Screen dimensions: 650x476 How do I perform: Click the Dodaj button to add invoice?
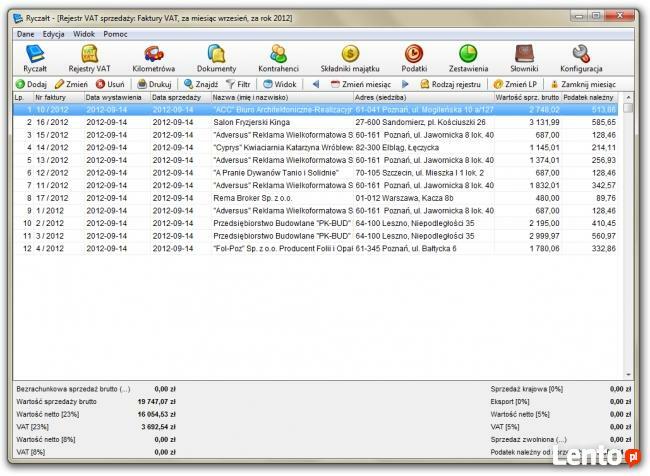click(31, 84)
